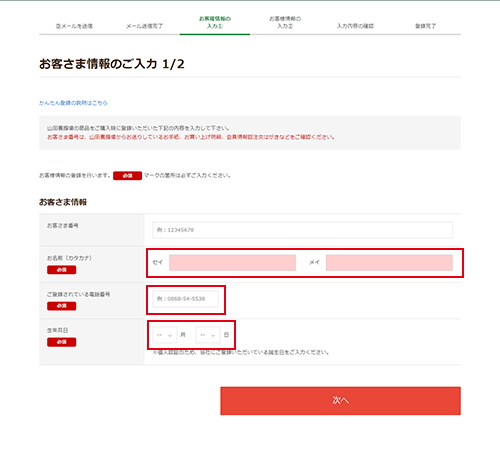Focus the registered phone number field
This screenshot has width=500, height=457.
click(x=185, y=299)
